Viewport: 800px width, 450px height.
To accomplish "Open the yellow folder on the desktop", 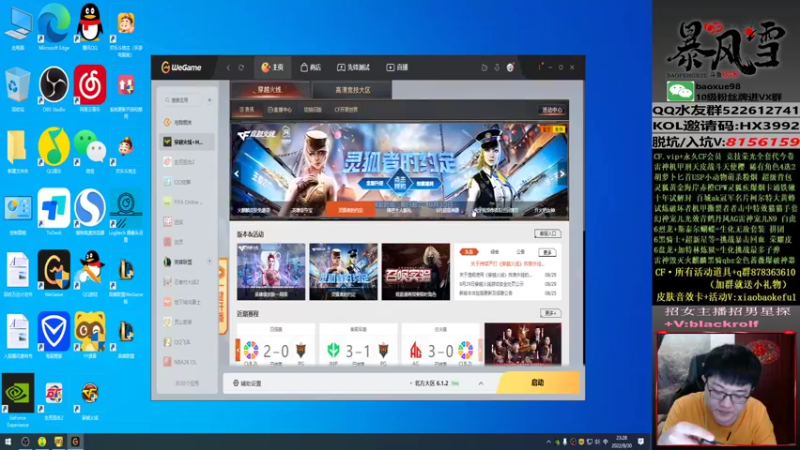I will 18,147.
